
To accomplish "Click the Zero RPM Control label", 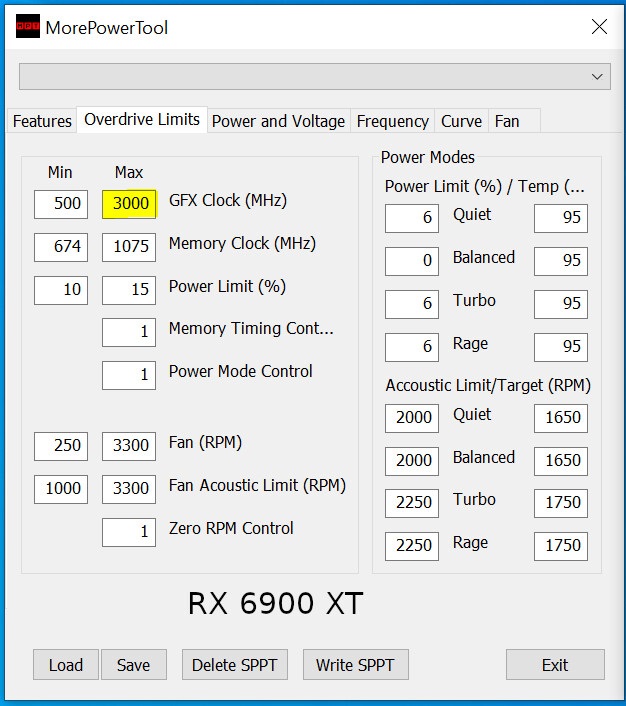I will 231,528.
